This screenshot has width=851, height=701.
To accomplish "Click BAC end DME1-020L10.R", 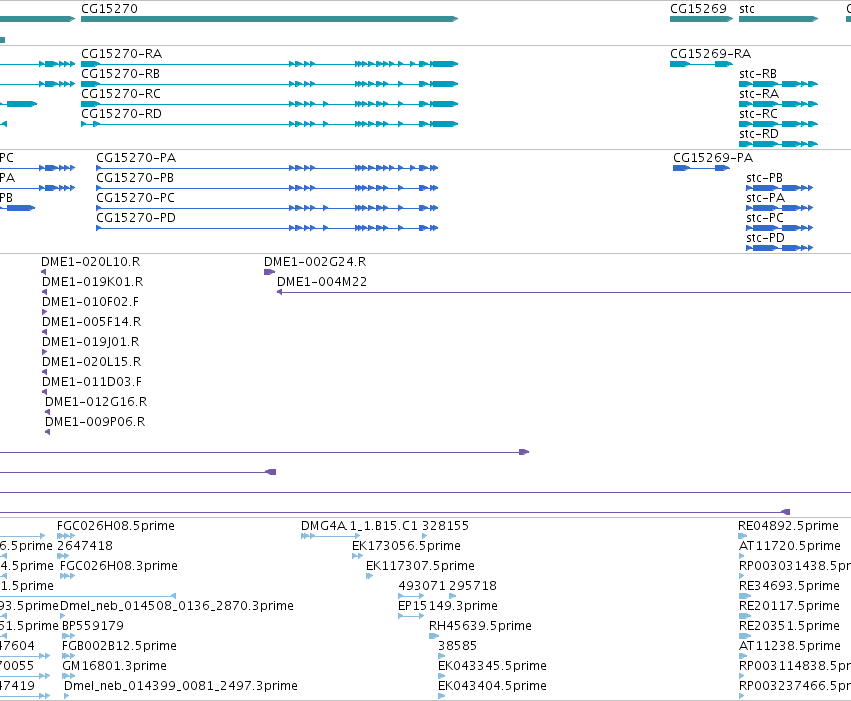I will (x=91, y=262).
